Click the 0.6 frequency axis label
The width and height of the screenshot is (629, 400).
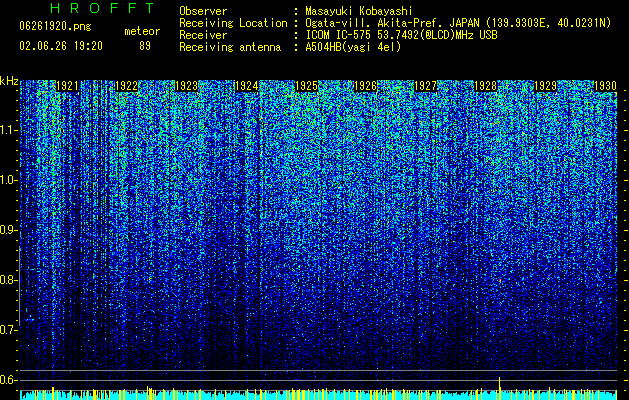[x=9, y=380]
